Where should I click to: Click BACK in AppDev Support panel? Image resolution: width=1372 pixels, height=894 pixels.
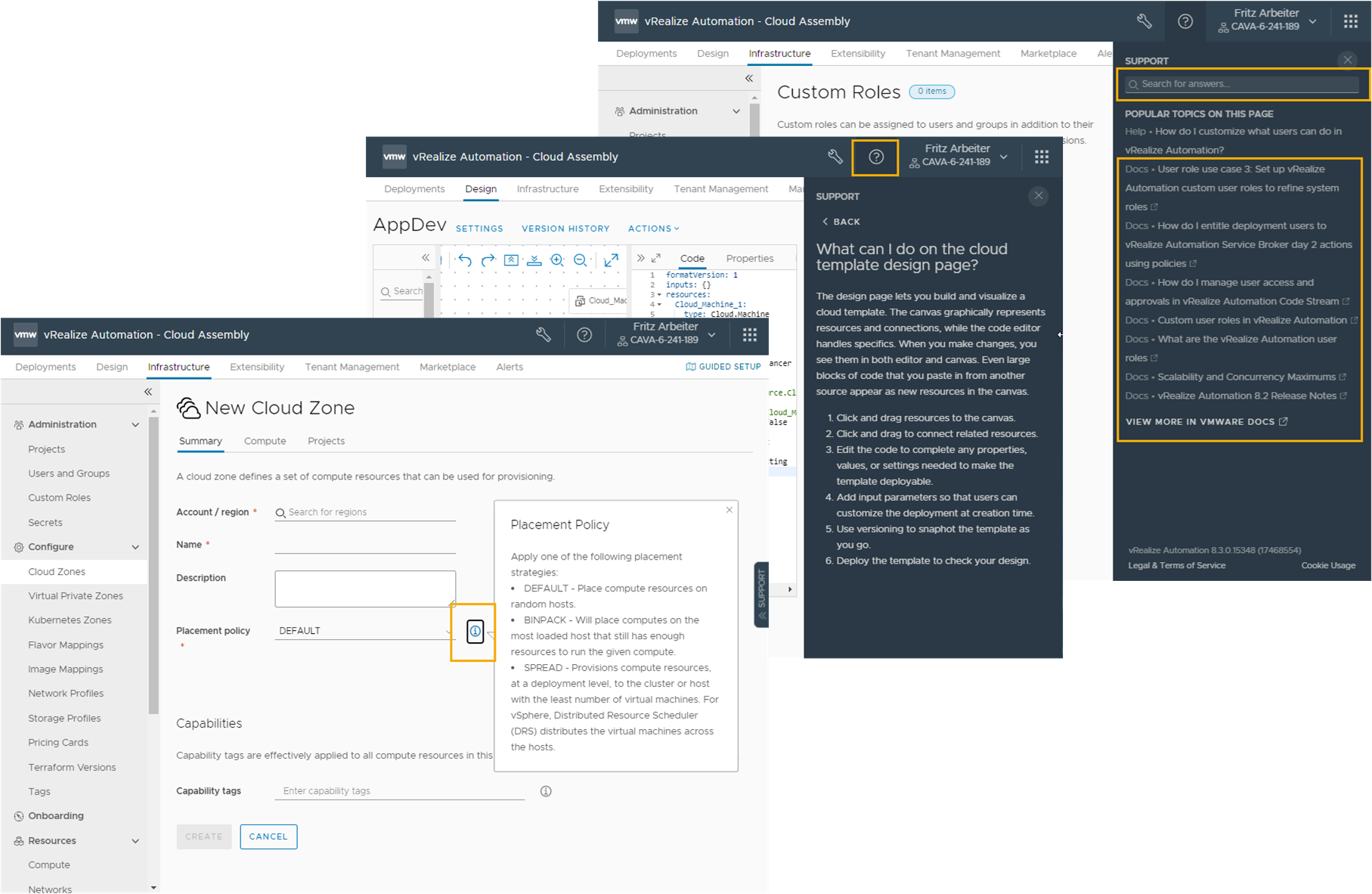click(x=841, y=222)
